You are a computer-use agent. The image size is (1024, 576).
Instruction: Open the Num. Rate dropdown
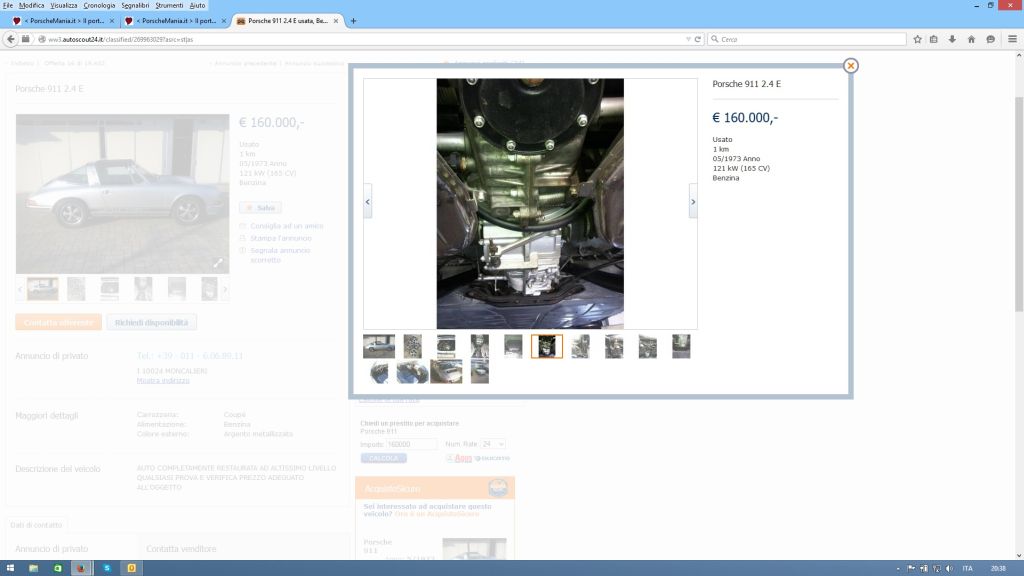493,444
